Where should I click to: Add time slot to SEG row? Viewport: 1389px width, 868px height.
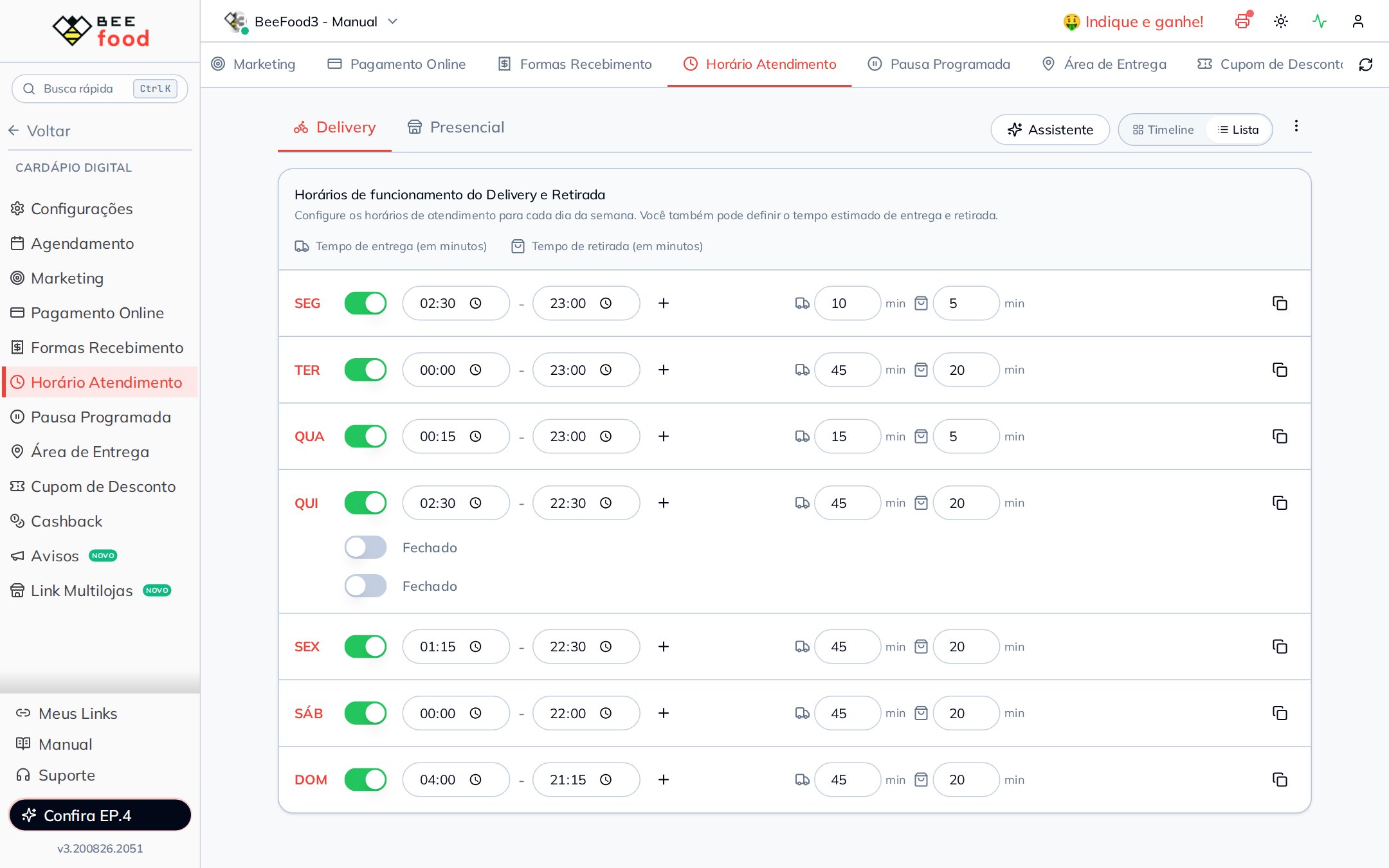tap(664, 303)
